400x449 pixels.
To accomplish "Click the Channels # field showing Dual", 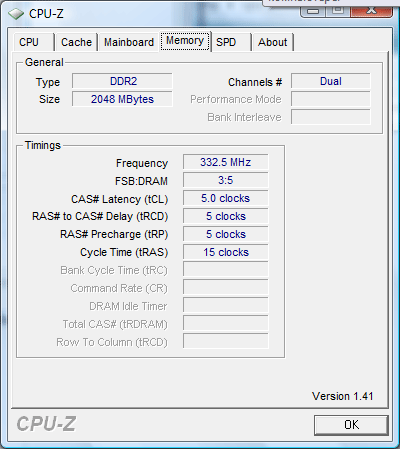I will coord(331,81).
